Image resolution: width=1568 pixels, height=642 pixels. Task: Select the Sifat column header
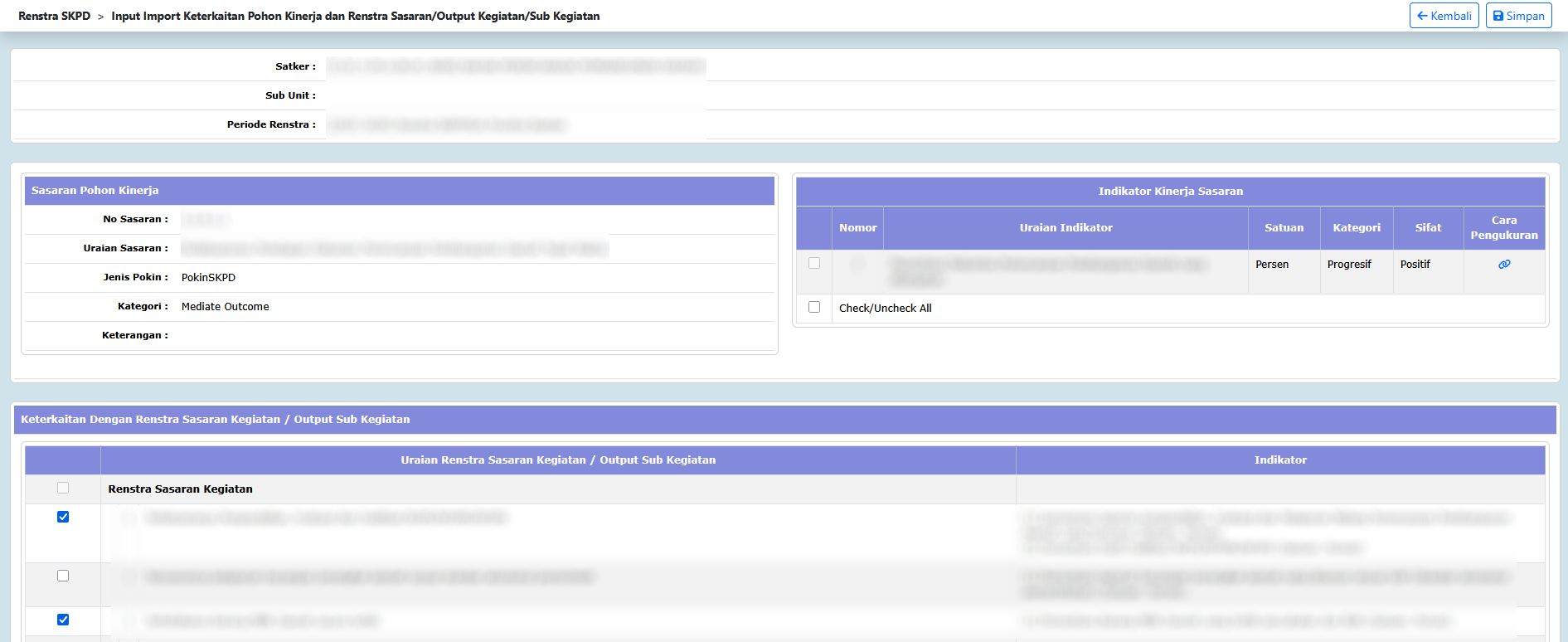point(1428,228)
